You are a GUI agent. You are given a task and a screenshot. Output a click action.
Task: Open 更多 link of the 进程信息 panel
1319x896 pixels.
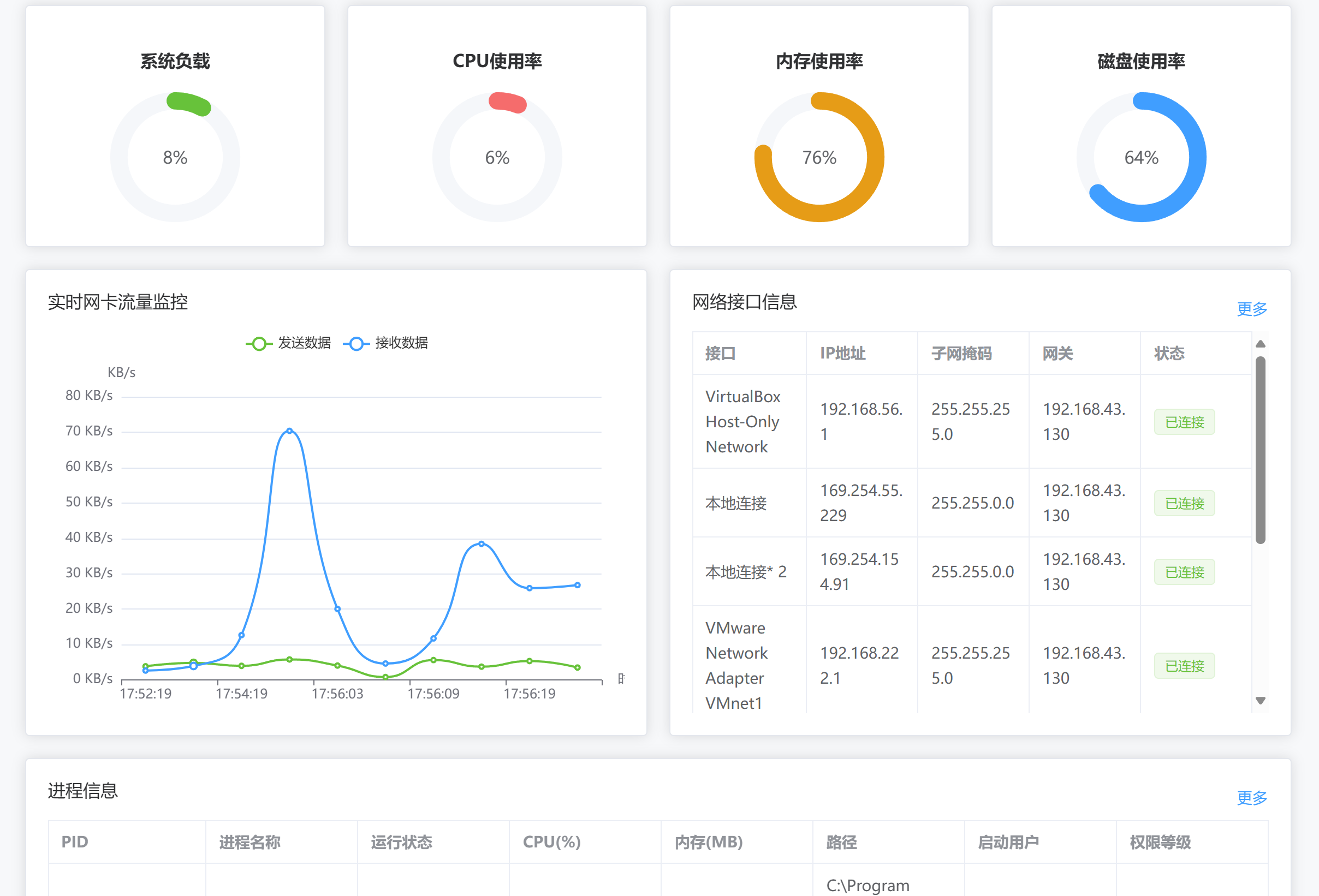[1251, 797]
